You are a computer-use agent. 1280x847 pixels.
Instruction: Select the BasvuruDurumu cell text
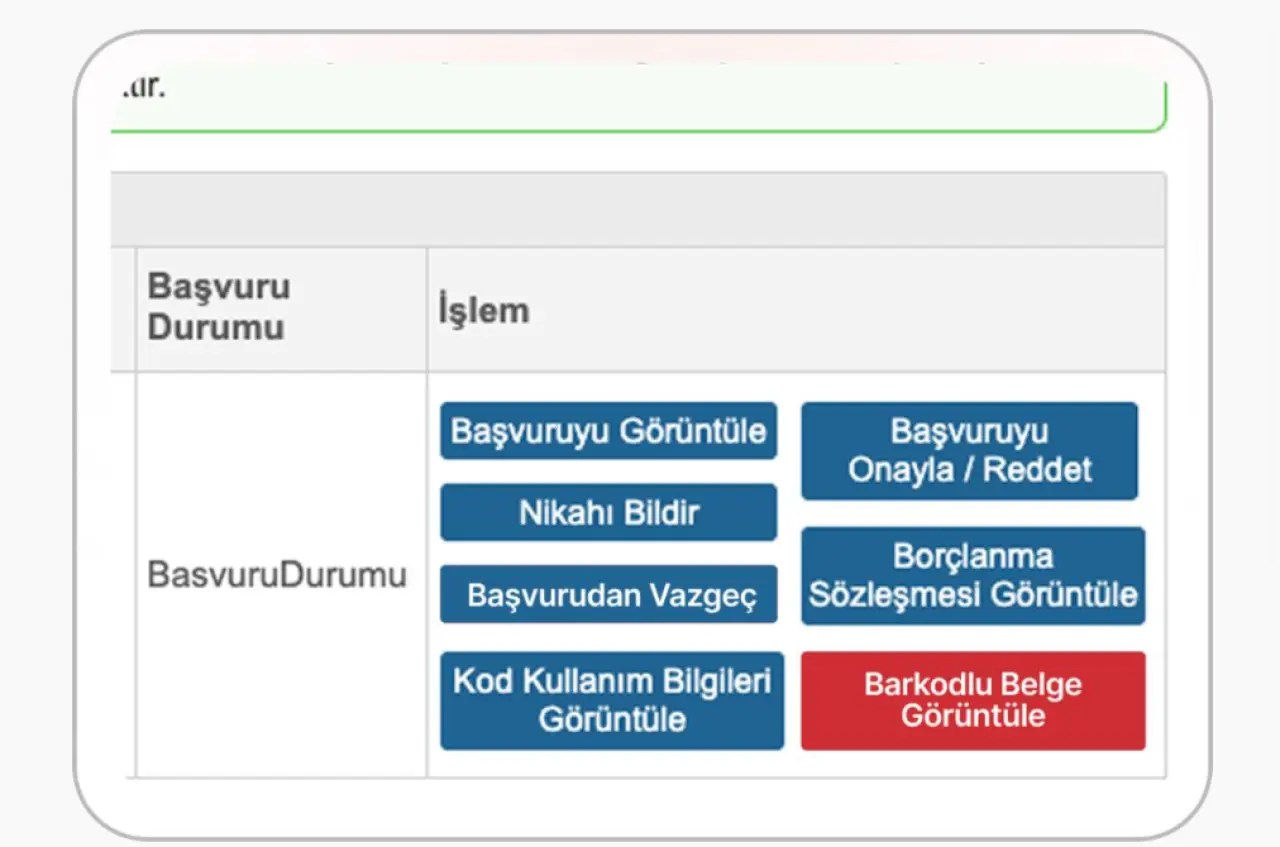(x=277, y=576)
